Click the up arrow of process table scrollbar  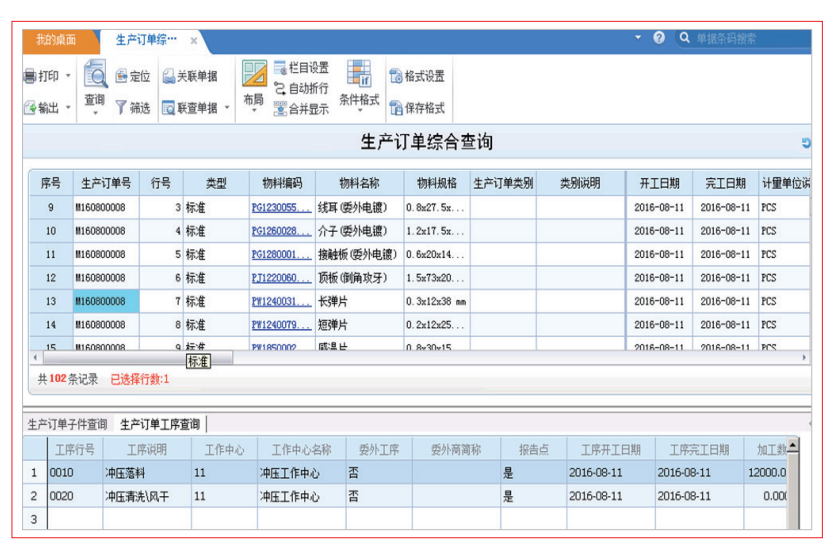click(x=793, y=445)
